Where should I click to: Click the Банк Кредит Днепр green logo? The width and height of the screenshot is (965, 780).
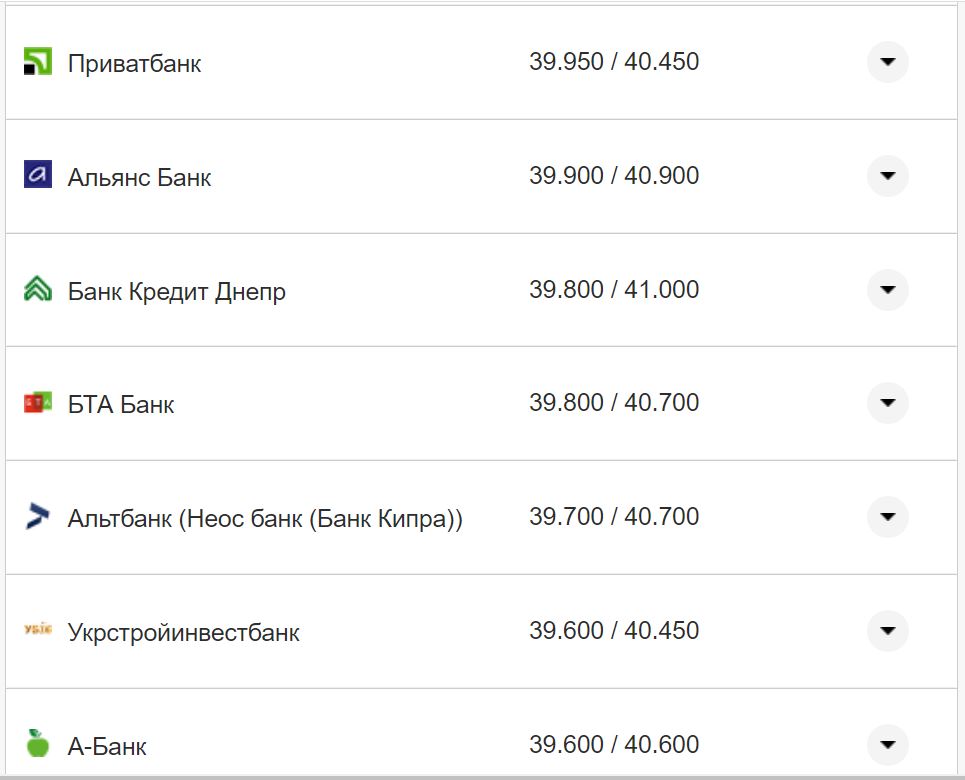(x=37, y=290)
